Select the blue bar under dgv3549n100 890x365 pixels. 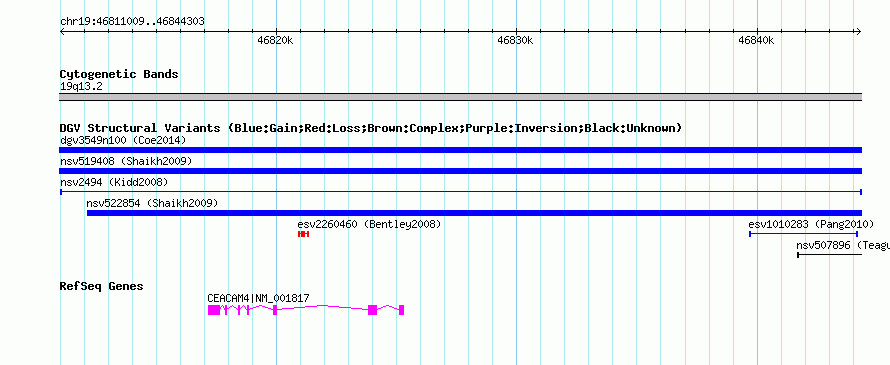point(460,150)
